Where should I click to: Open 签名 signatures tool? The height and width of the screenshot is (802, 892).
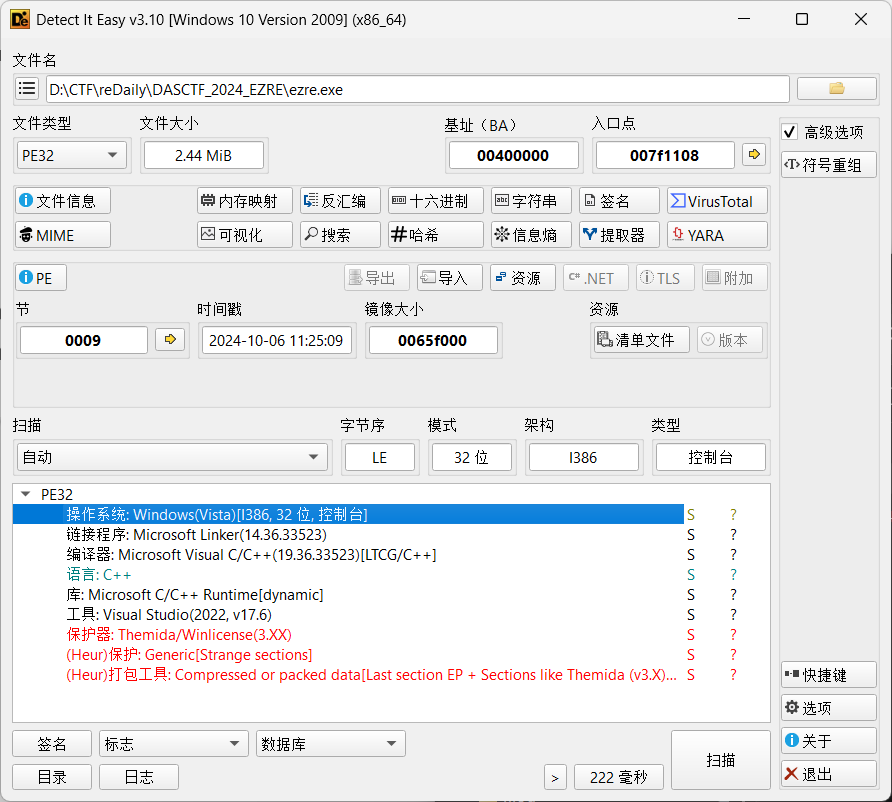(x=620, y=201)
